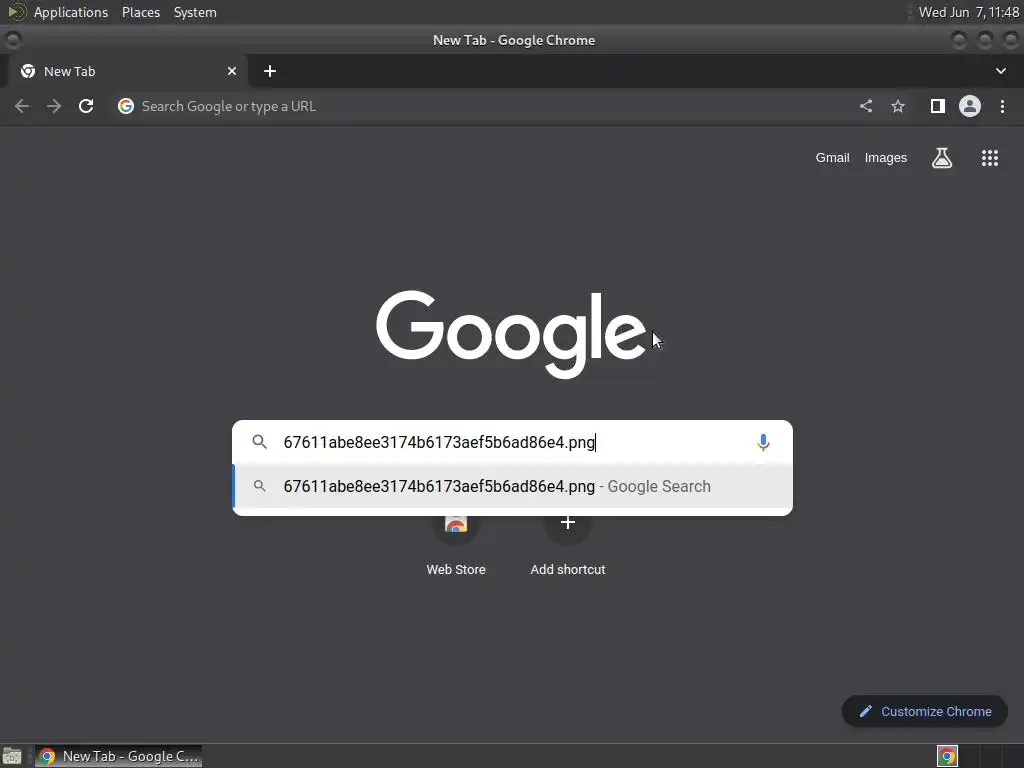
Task: Click the Add shortcut label
Action: pos(568,569)
